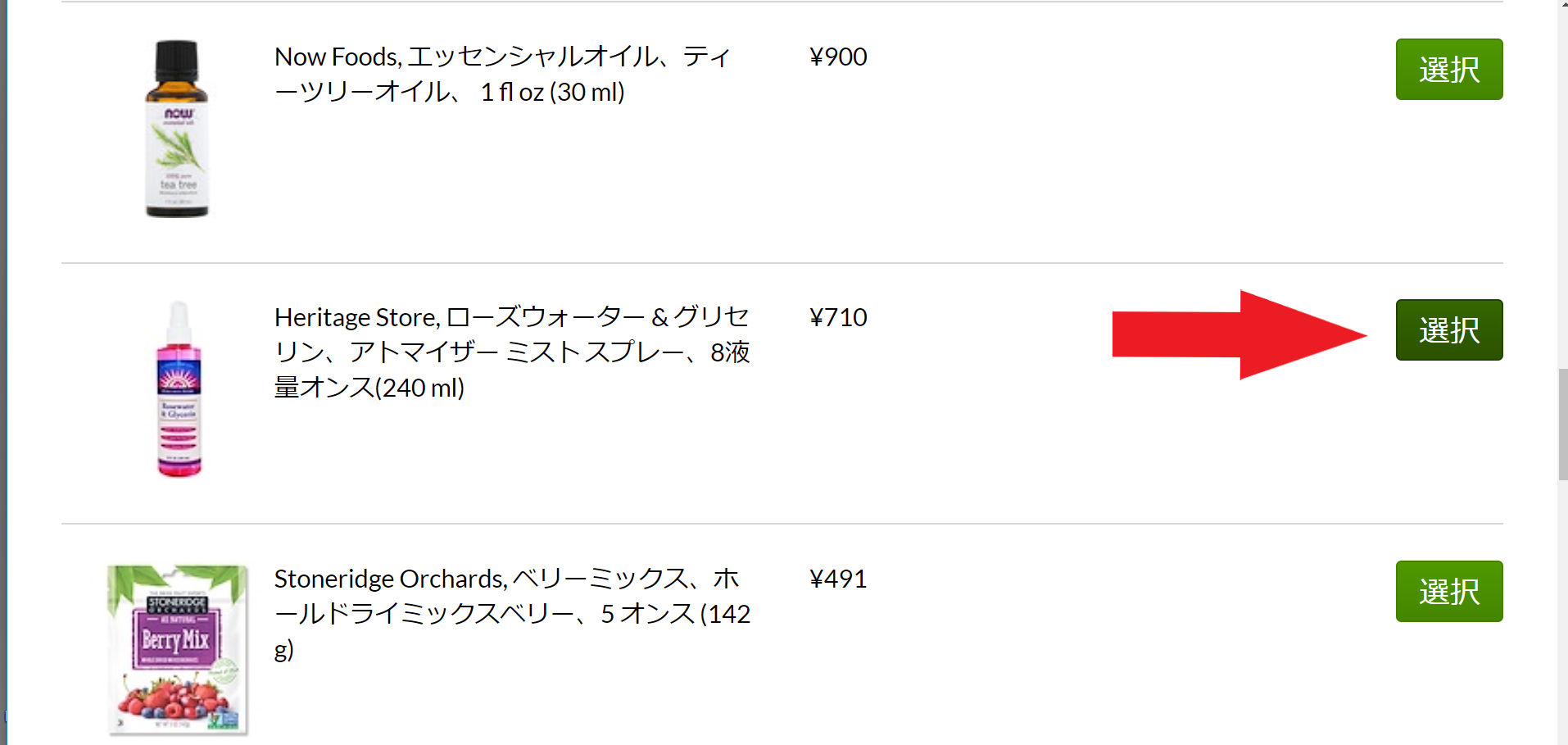Open the pink rosewater spray bottle image
Screen dimensions: 1568x745
(179, 389)
